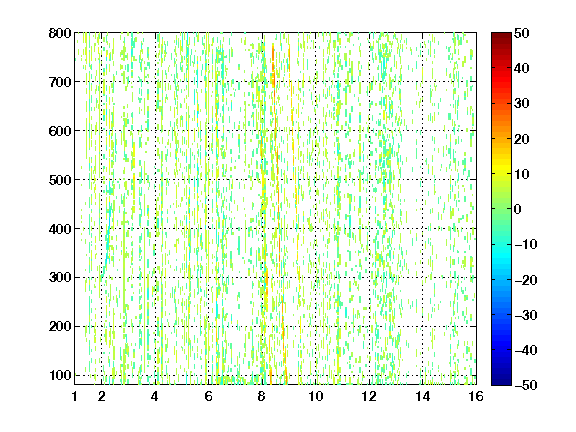Click the x-axis label 12
576x432 pixels.
point(369,396)
